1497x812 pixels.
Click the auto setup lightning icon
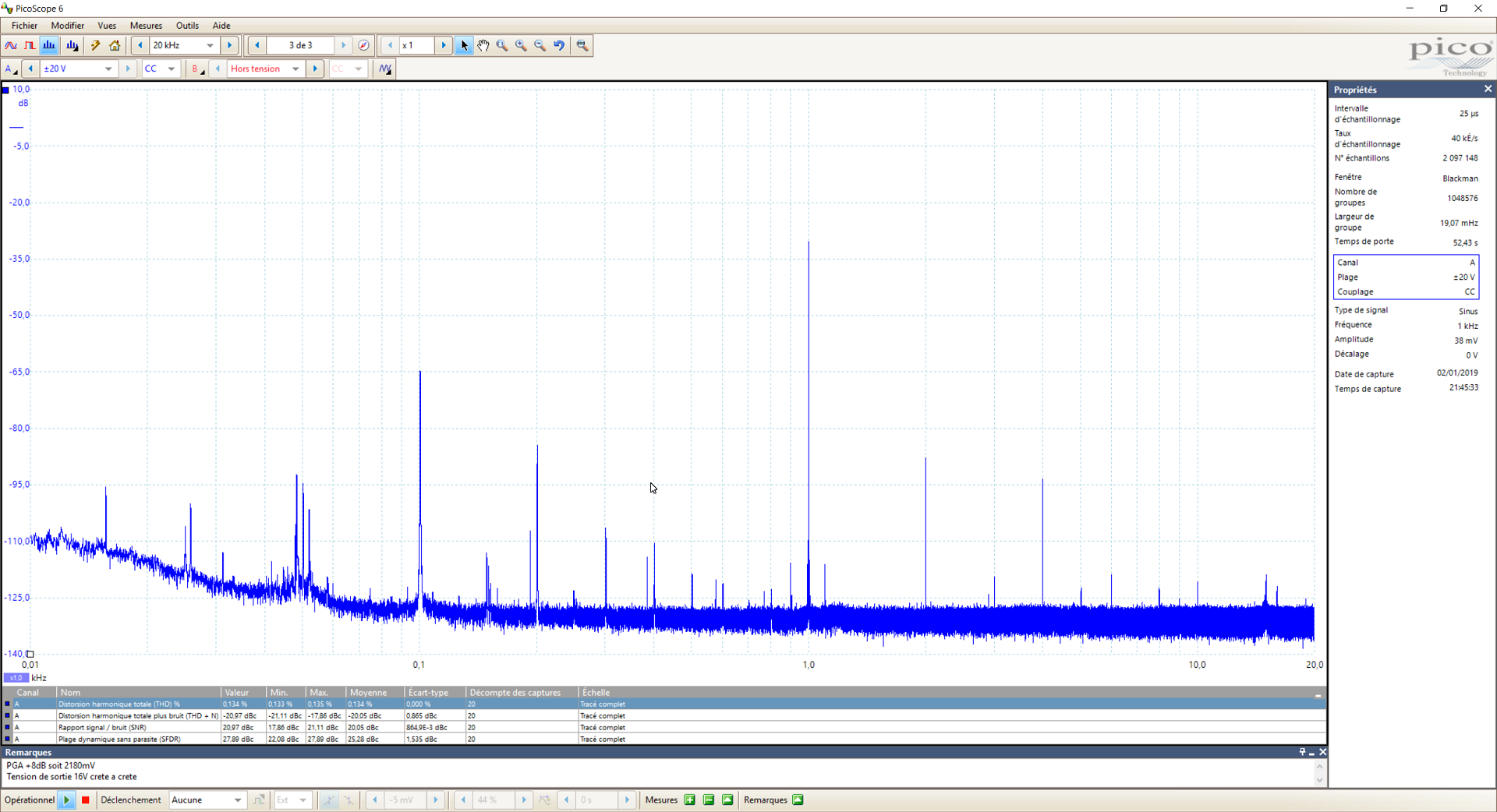click(x=96, y=45)
